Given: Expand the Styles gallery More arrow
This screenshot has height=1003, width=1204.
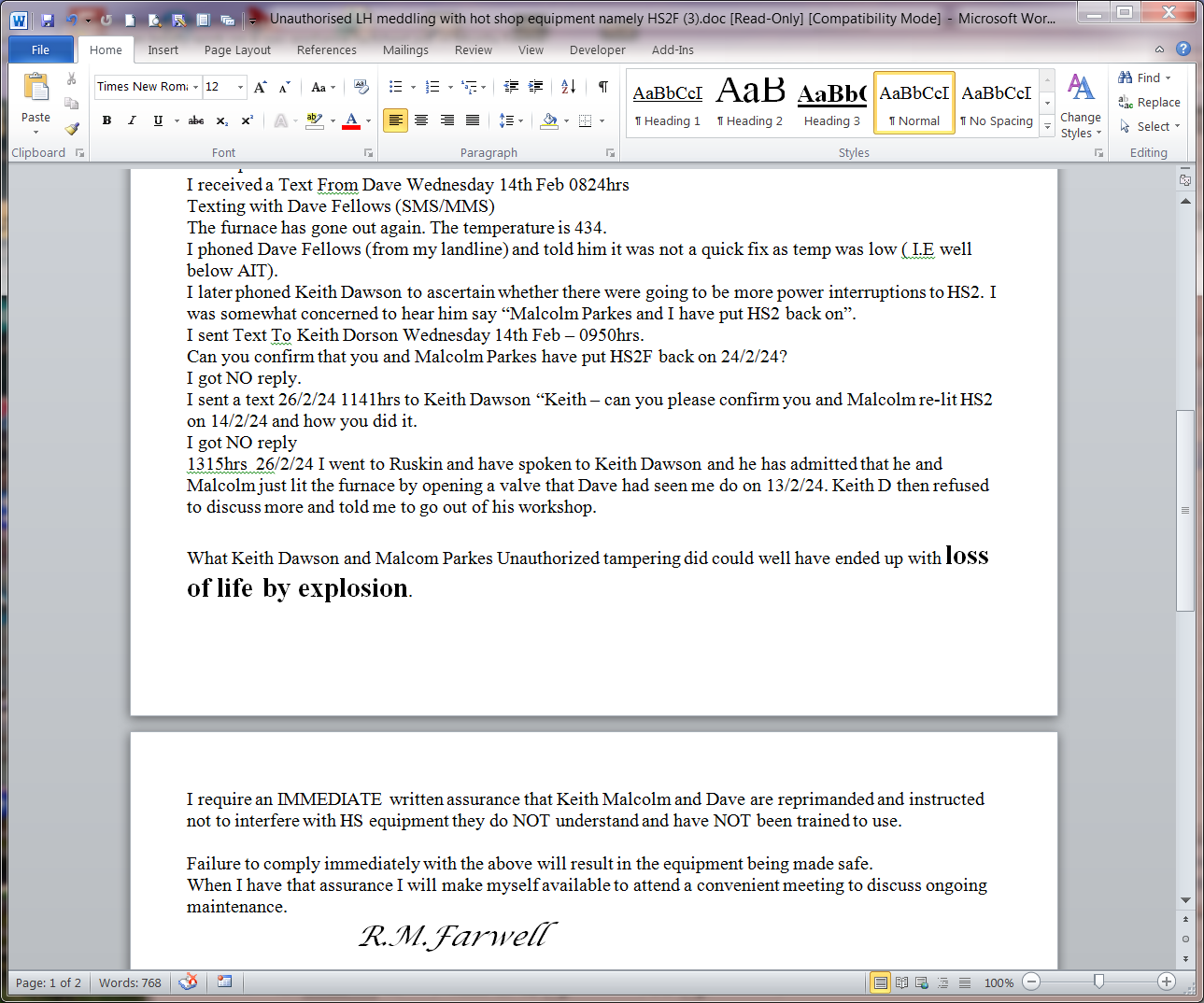Looking at the screenshot, I should coord(1047,126).
